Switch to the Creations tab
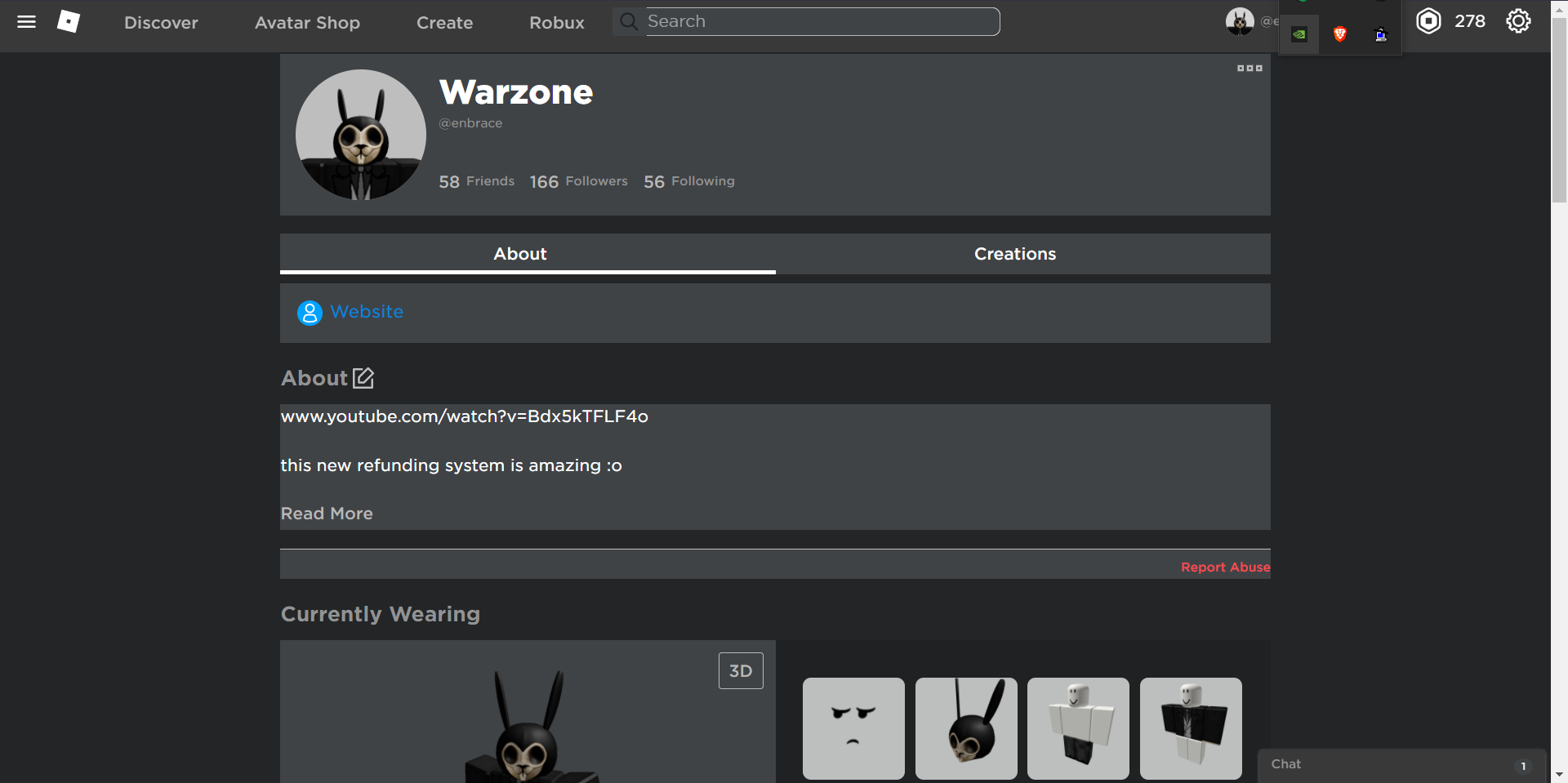The height and width of the screenshot is (783, 1568). (1014, 254)
